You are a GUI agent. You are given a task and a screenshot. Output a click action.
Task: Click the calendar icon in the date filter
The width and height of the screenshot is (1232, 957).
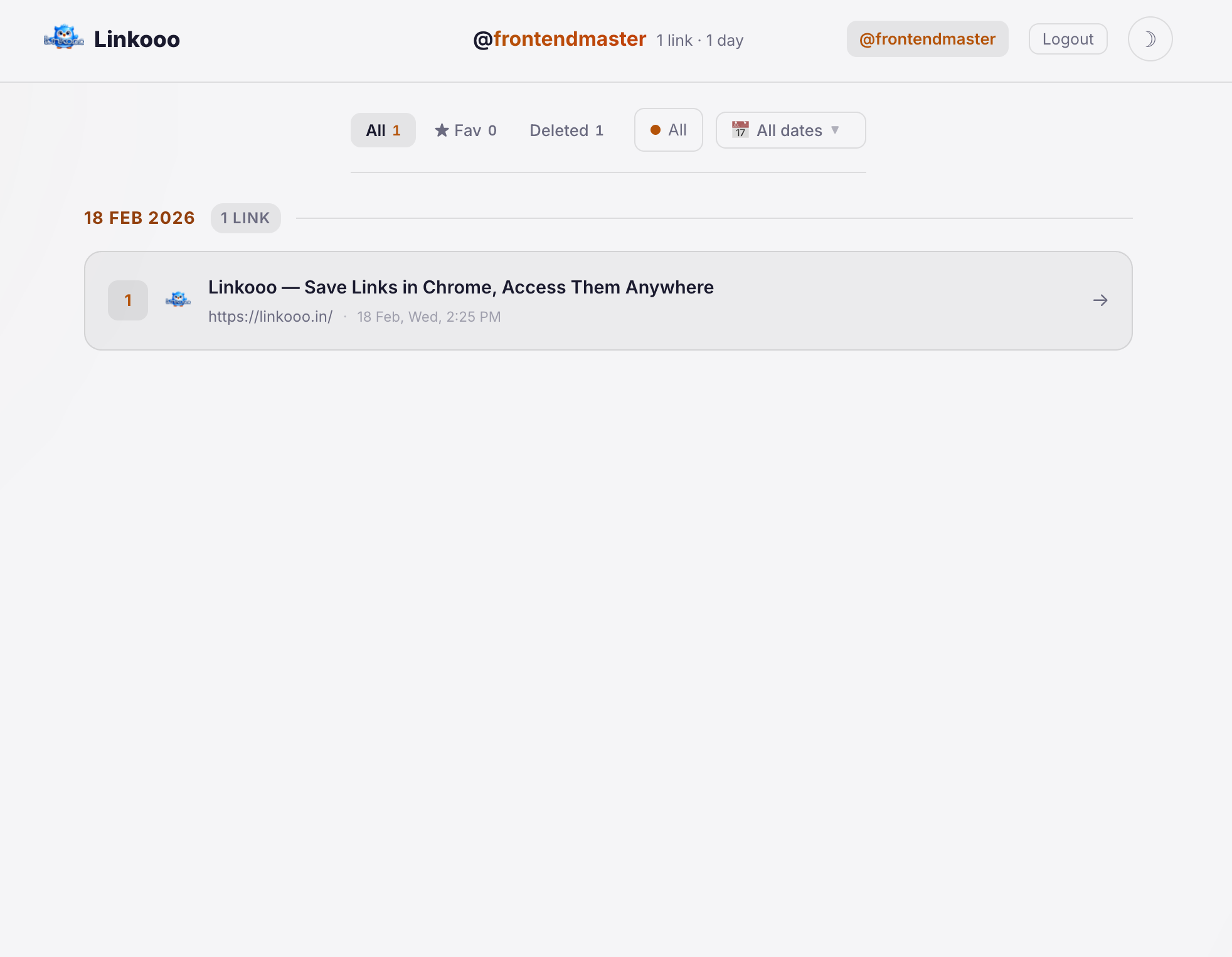[x=740, y=130]
